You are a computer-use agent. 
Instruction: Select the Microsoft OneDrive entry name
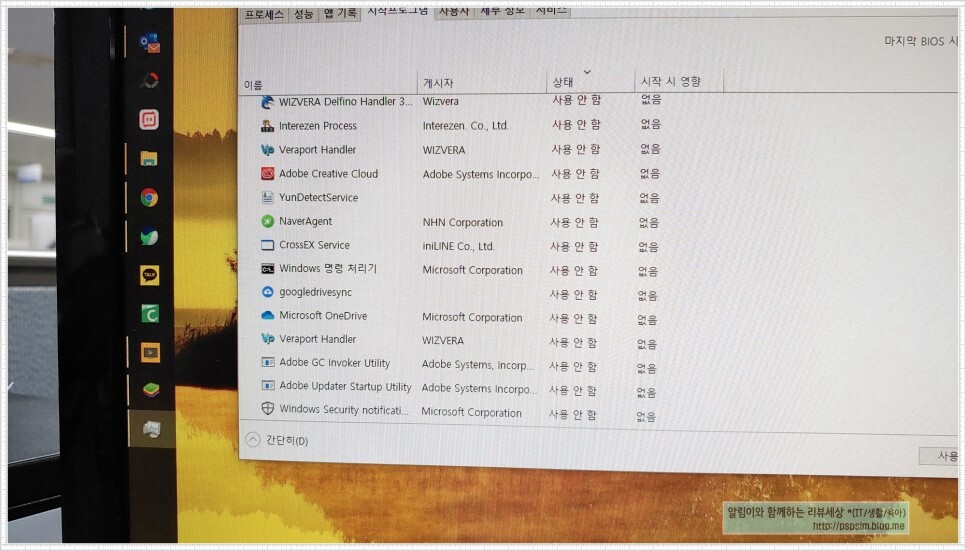click(x=323, y=316)
